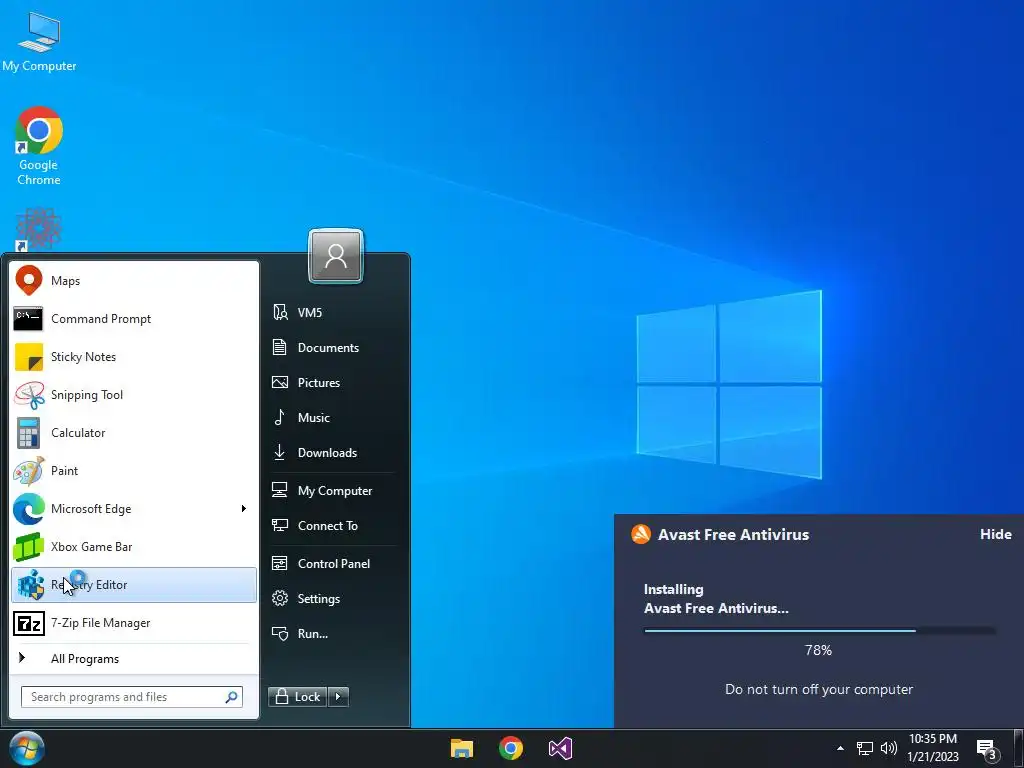Open Paint from the start menu
Viewport: 1024px width, 768px height.
(134, 471)
